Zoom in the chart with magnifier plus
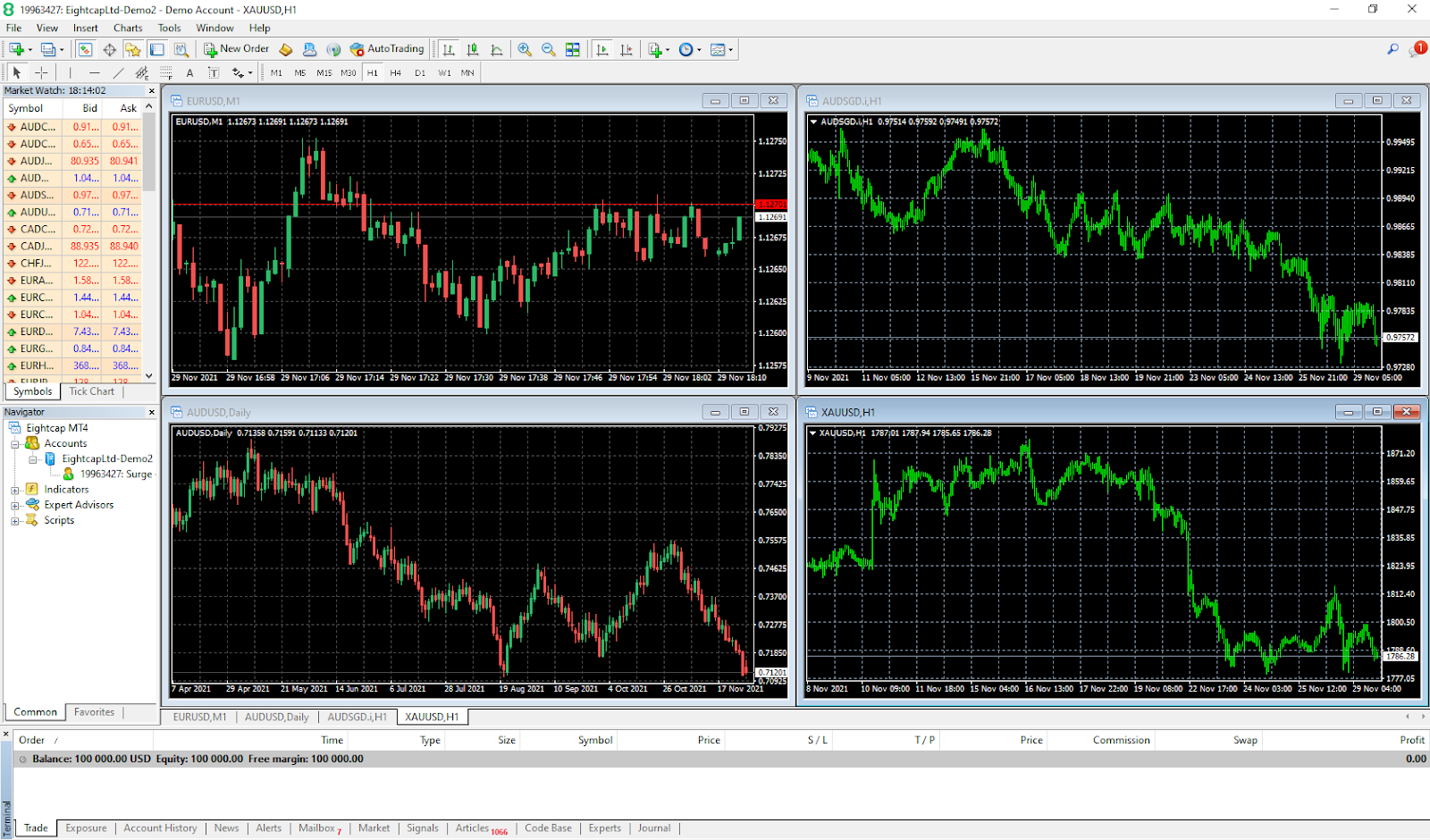Image resolution: width=1430 pixels, height=840 pixels. coord(525,50)
